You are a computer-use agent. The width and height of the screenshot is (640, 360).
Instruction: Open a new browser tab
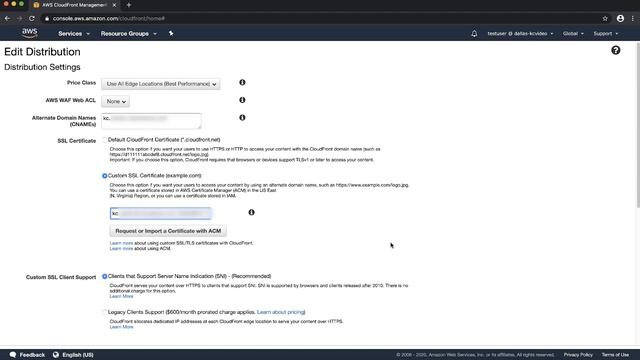click(x=129, y=5)
